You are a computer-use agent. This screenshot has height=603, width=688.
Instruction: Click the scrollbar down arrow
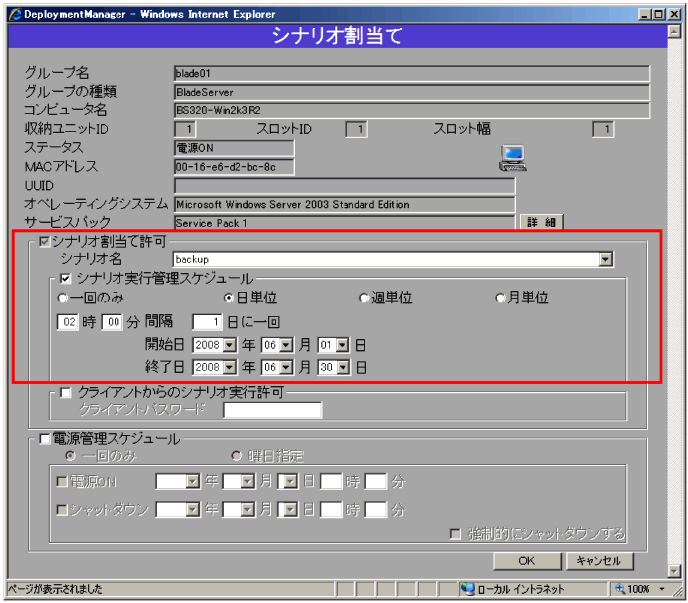[674, 571]
